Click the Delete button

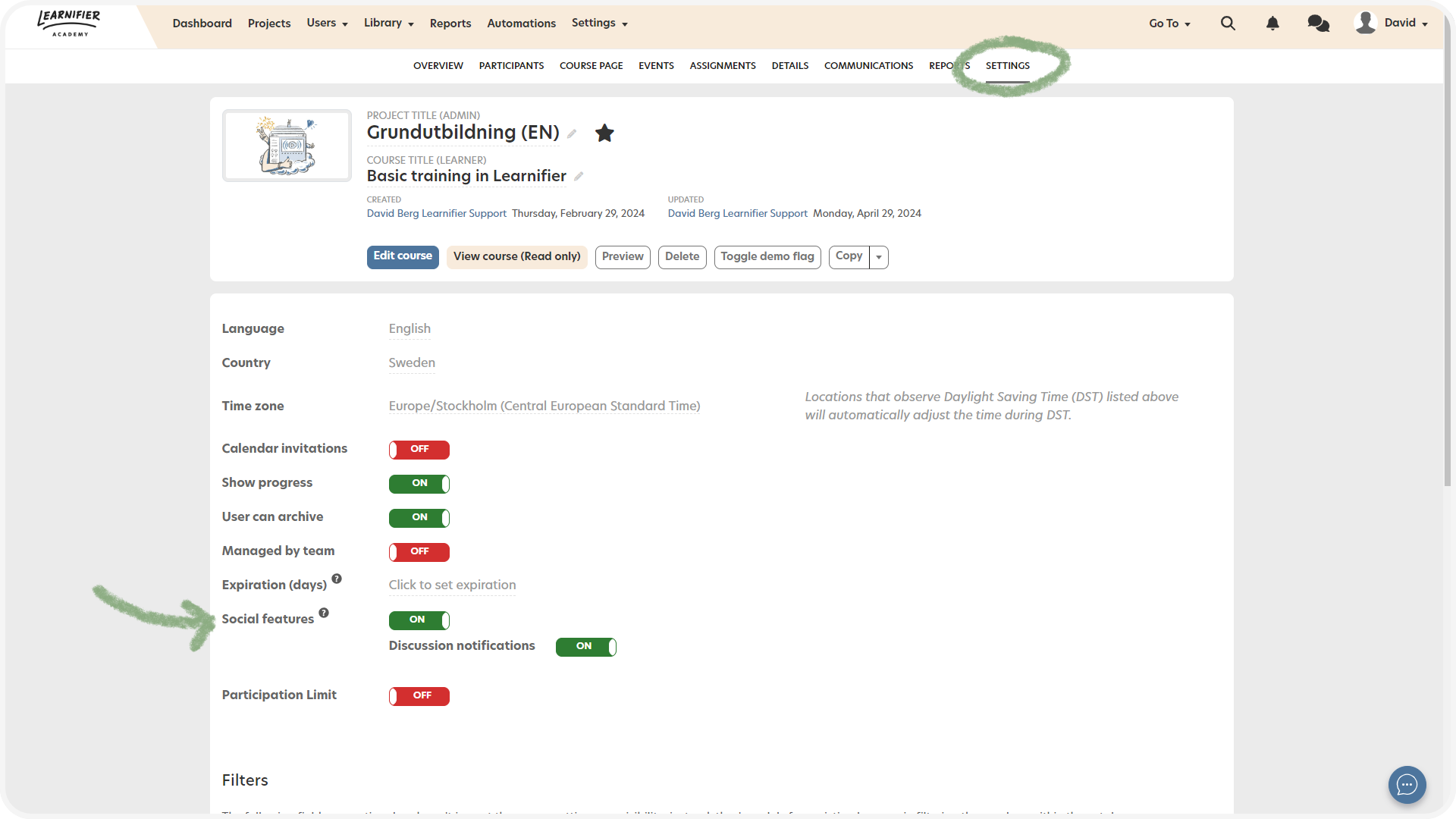point(682,257)
